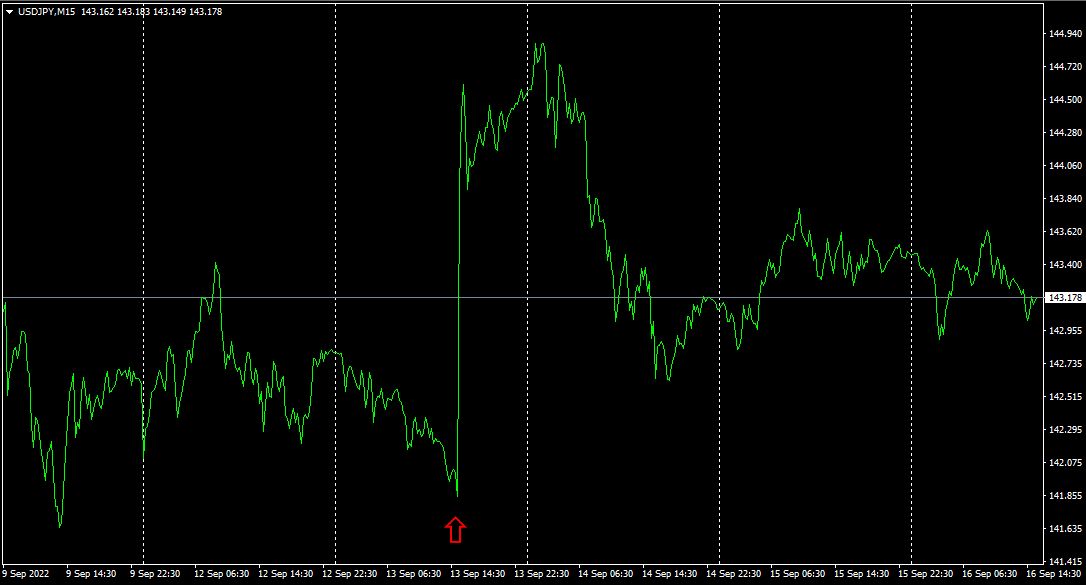Click the 16 Sep 06:30 time axis label
Viewport: 1086px width, 585px height.
(989, 574)
